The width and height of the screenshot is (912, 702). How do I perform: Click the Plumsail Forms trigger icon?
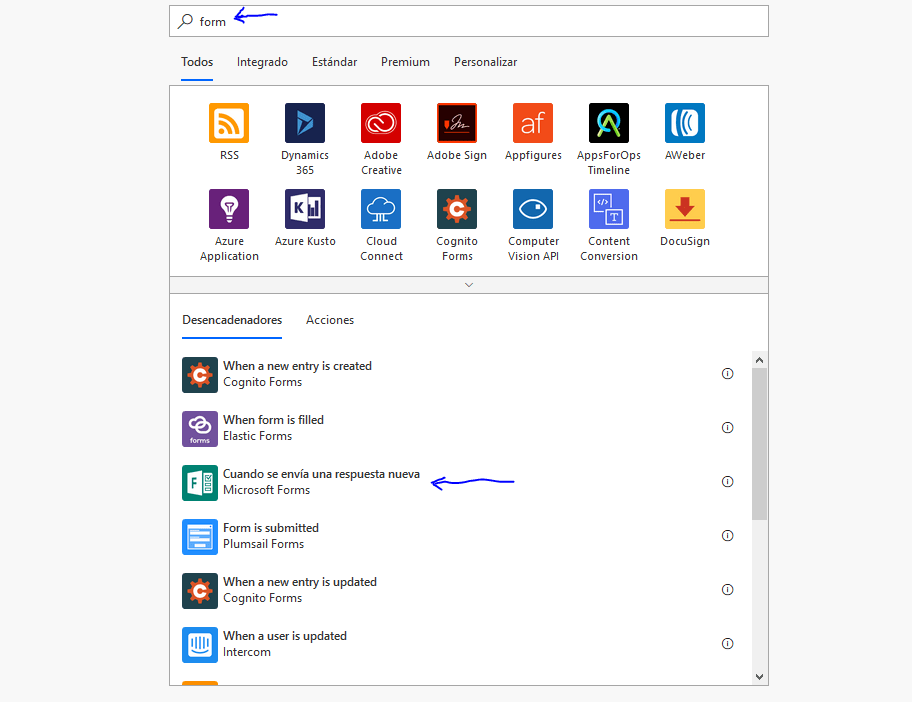coord(200,537)
